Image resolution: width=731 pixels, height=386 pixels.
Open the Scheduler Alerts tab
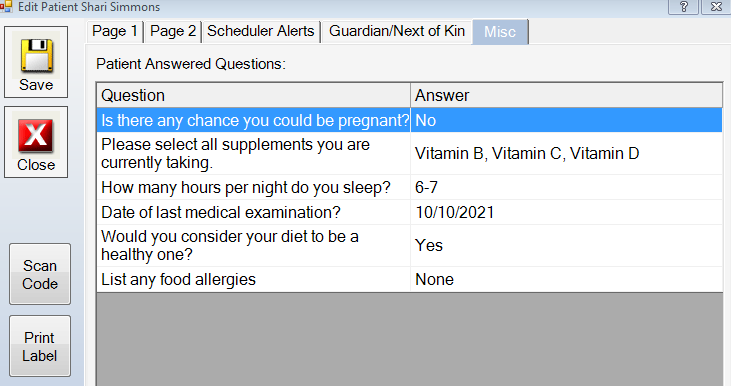tap(261, 31)
